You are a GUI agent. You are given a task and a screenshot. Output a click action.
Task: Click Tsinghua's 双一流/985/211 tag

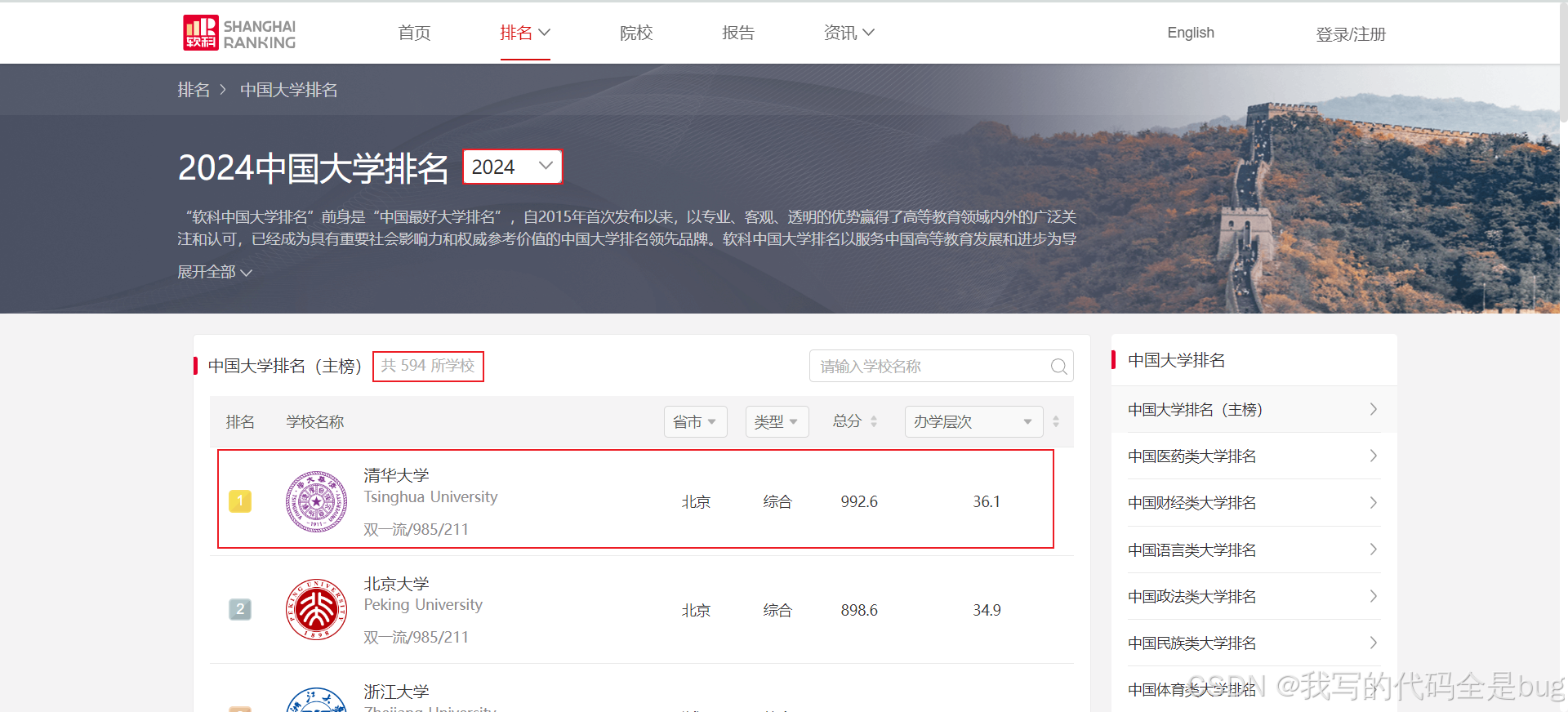click(x=416, y=529)
